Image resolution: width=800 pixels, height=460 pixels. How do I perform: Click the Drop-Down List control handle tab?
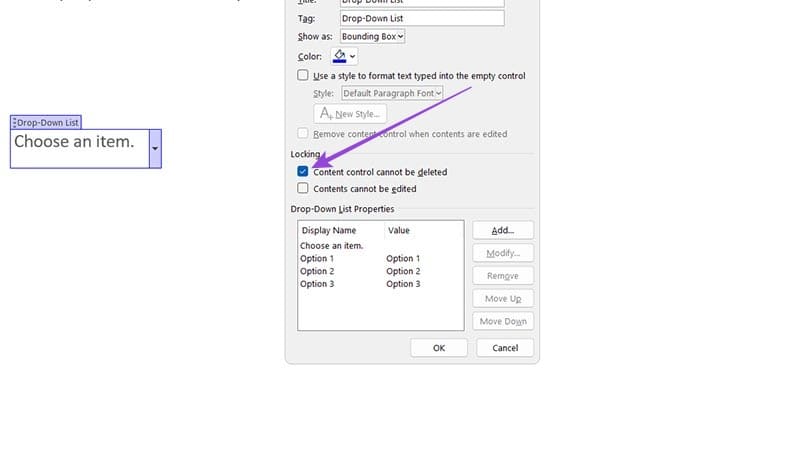click(x=46, y=122)
